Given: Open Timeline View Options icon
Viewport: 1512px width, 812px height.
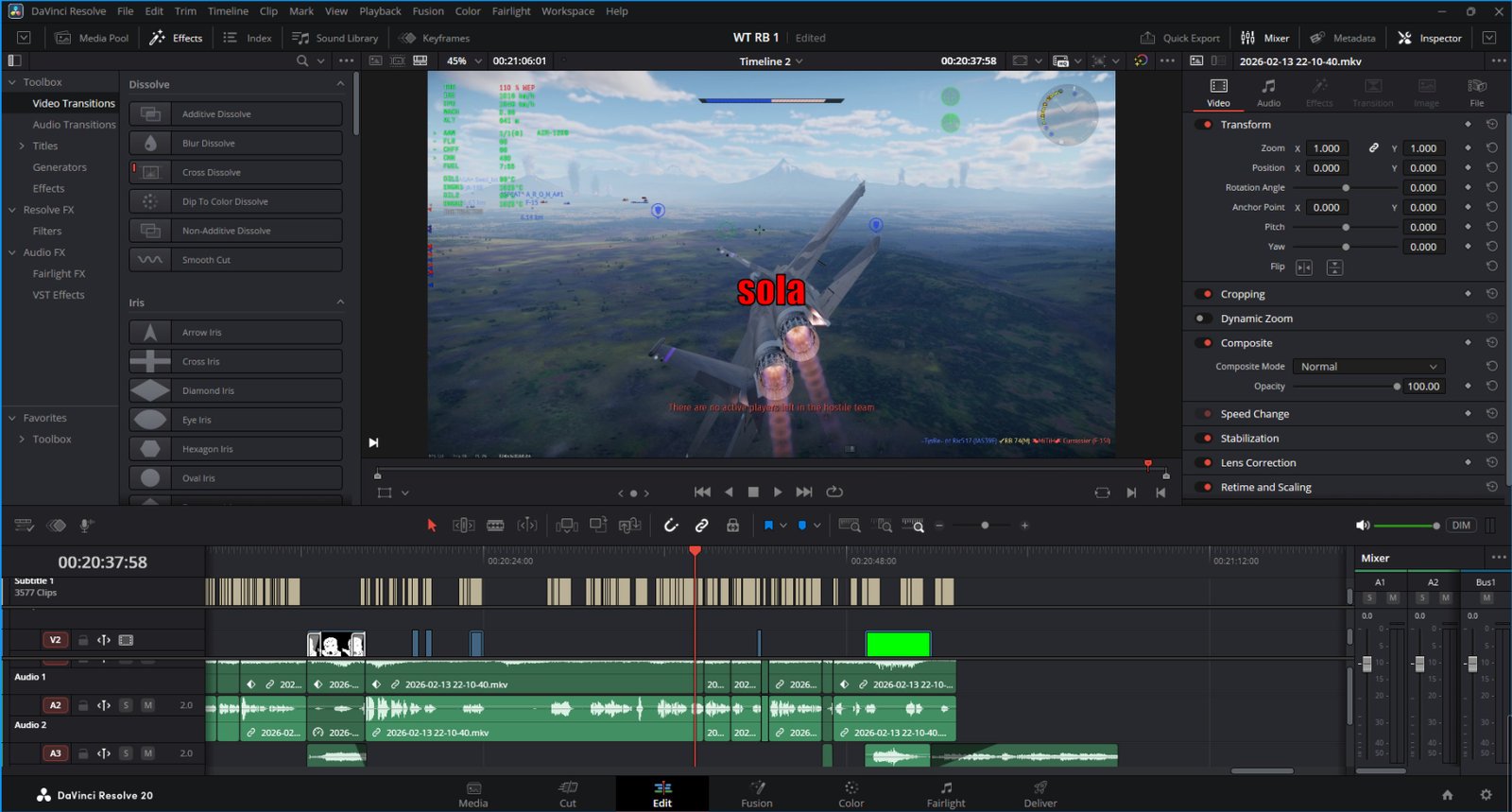Looking at the screenshot, I should click(25, 526).
